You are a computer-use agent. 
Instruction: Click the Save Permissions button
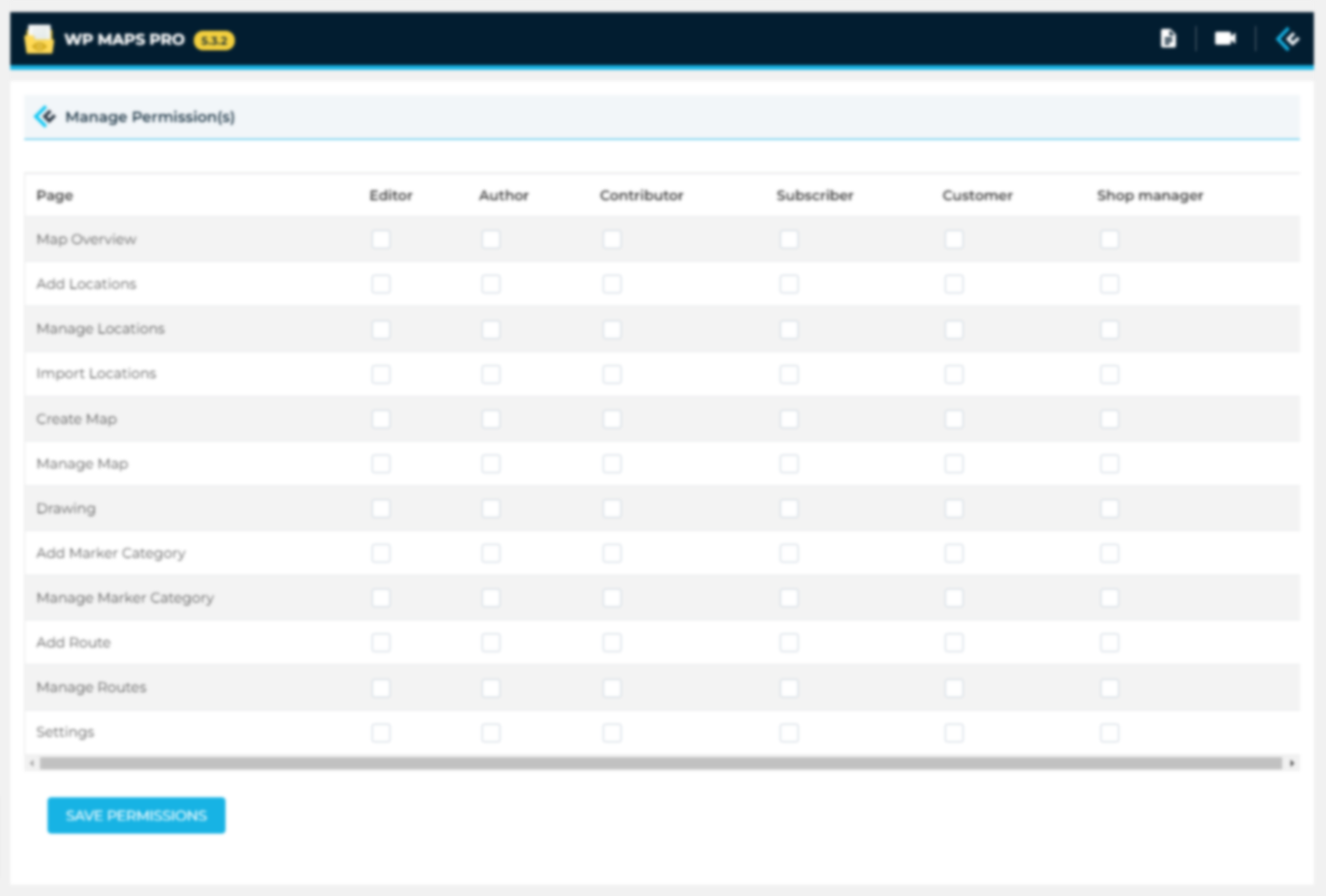(136, 815)
